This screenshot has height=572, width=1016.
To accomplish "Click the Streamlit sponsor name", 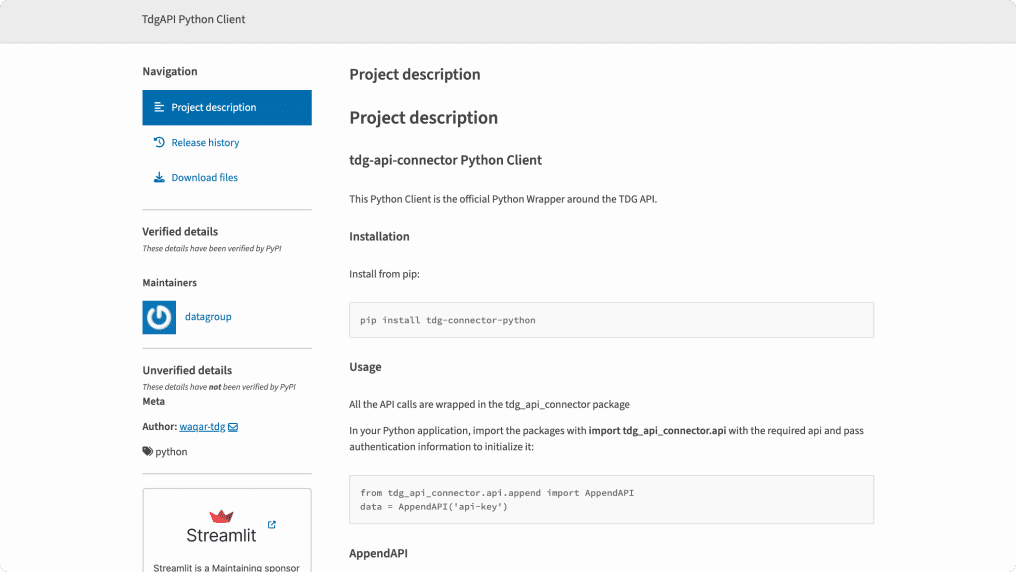I will pos(221,535).
